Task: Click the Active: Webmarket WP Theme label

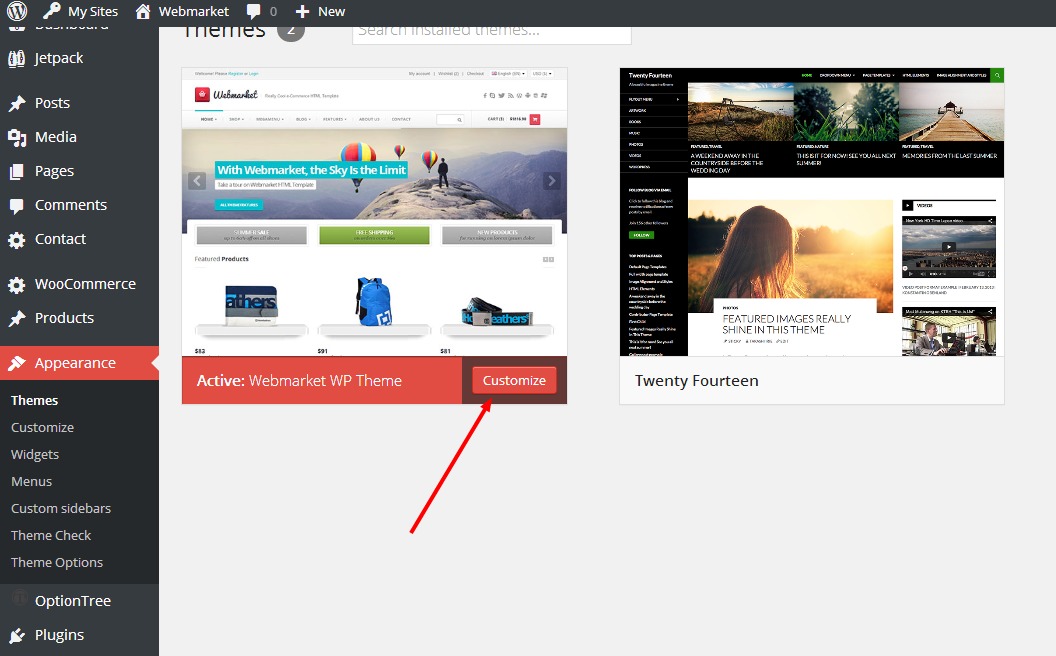Action: pos(299,381)
